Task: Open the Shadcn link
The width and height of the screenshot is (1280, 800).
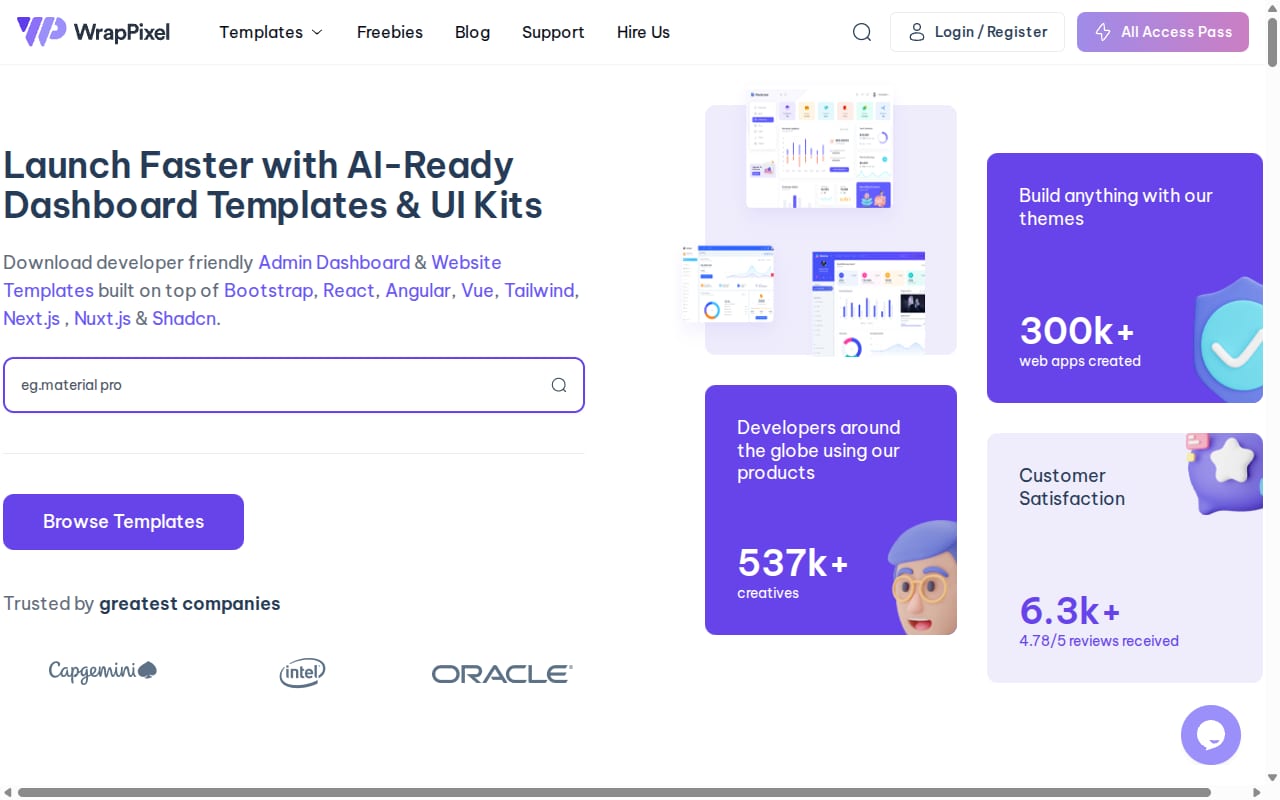Action: pyautogui.click(x=184, y=318)
